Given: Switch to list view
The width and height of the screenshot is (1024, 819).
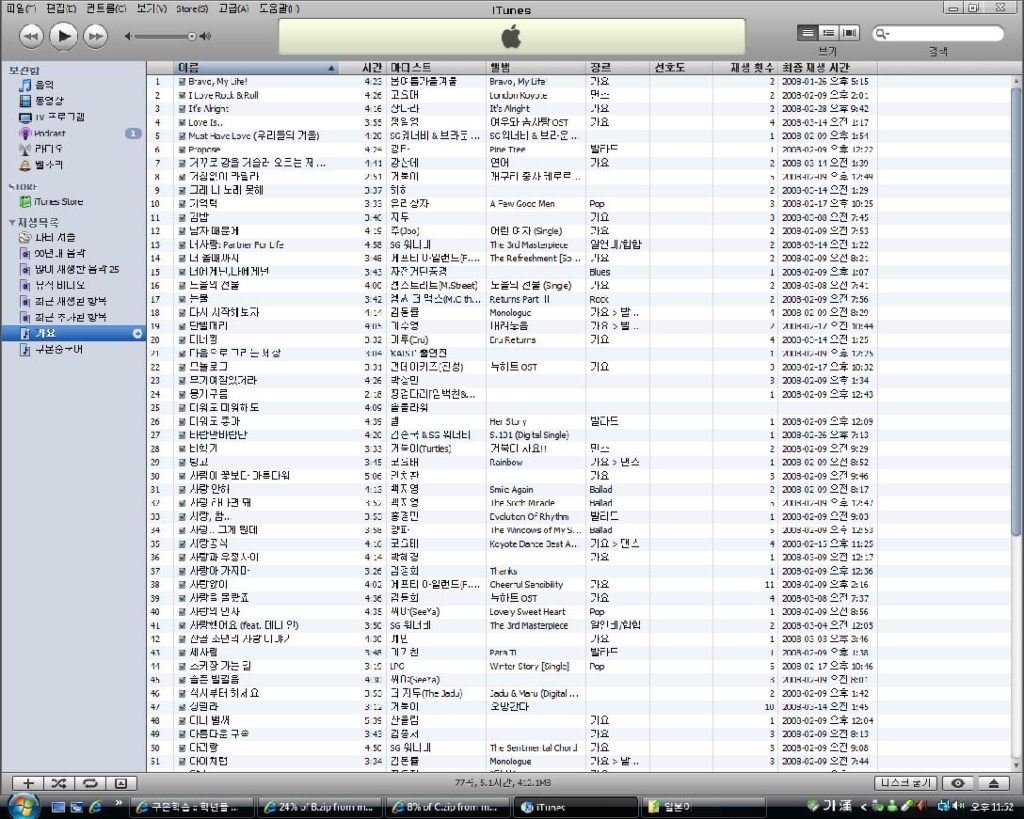Looking at the screenshot, I should click(807, 33).
